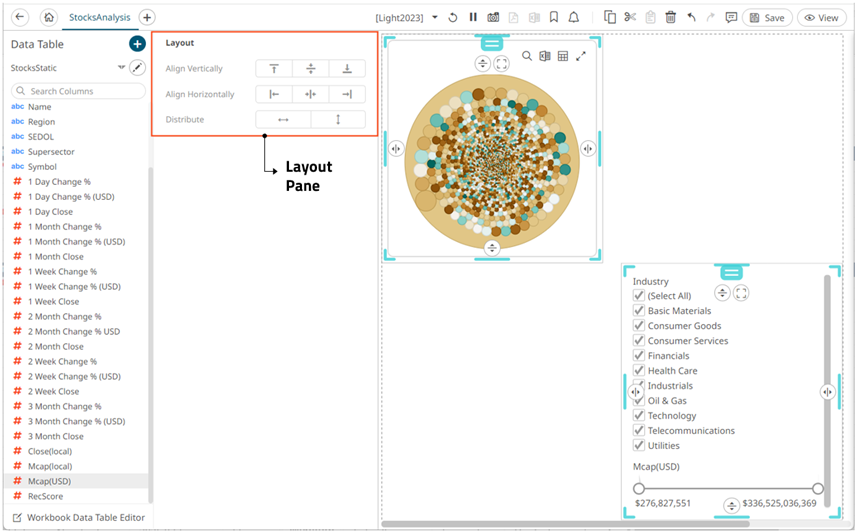Edit the StocksStatic data table with pencil icon

tap(137, 68)
